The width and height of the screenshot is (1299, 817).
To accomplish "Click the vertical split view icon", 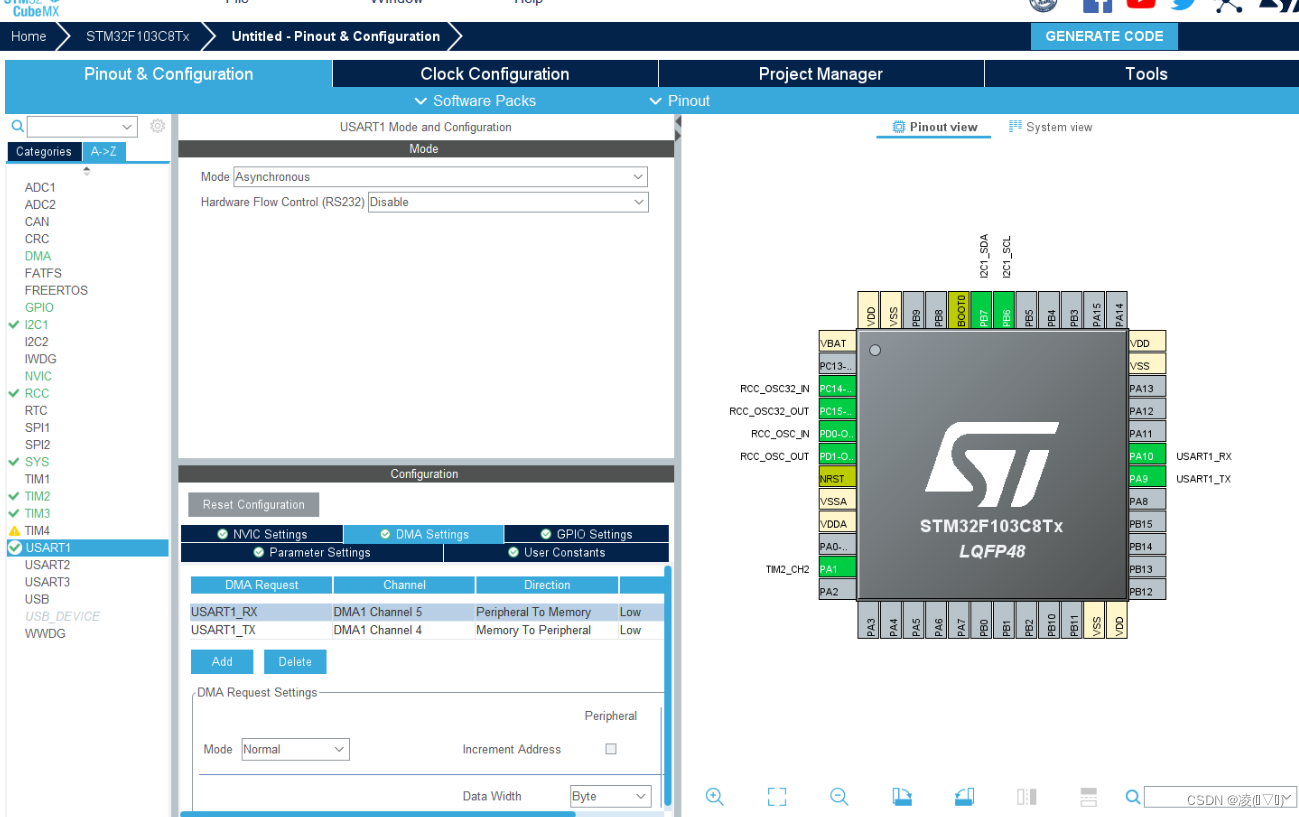I will (1027, 796).
